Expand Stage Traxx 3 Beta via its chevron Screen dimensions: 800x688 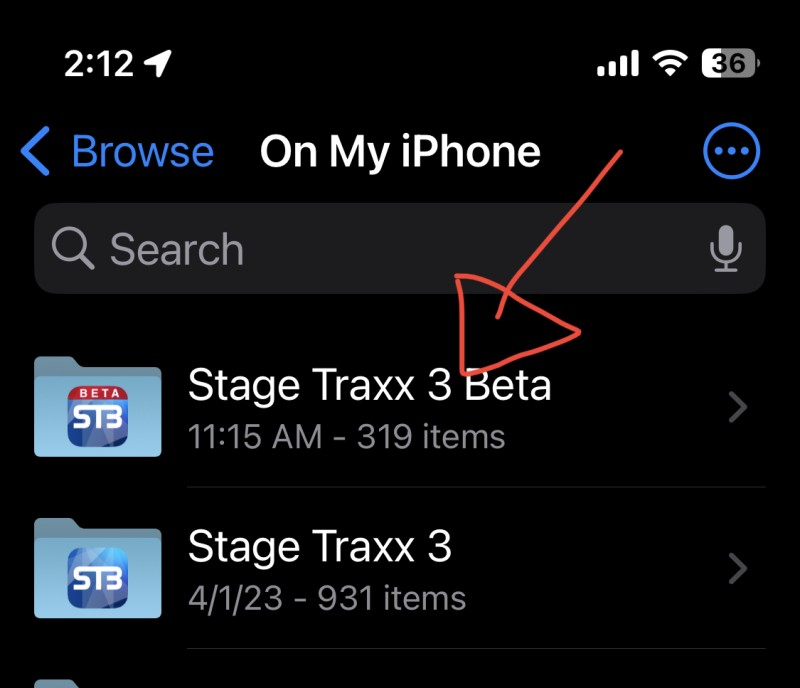pyautogui.click(x=738, y=407)
